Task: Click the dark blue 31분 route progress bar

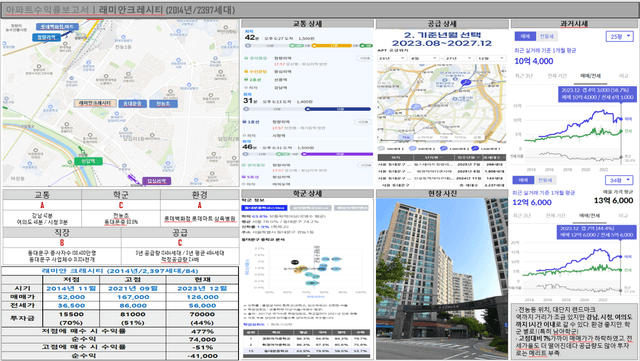Action: (x=308, y=109)
